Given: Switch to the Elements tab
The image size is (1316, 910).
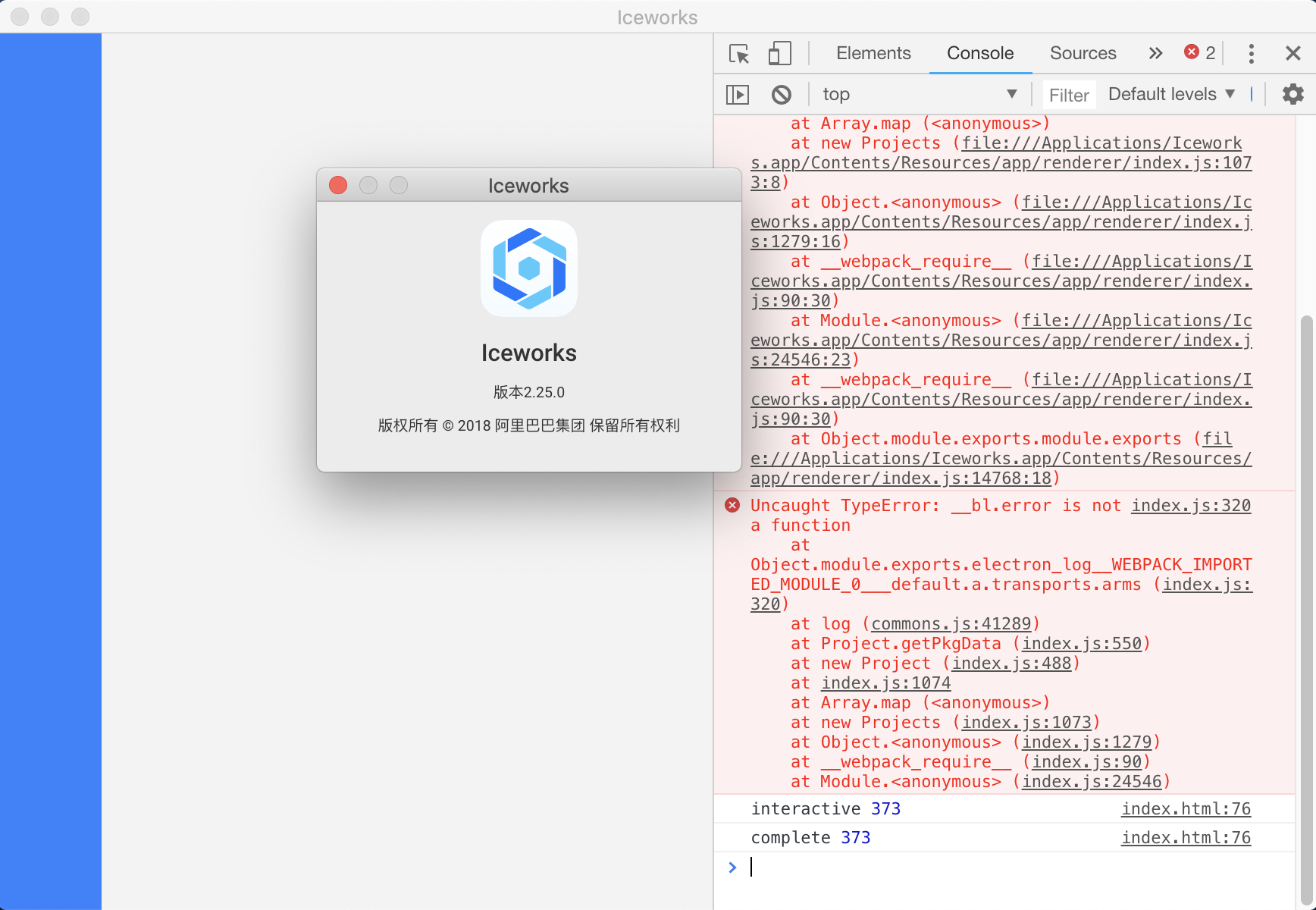Looking at the screenshot, I should tap(873, 53).
